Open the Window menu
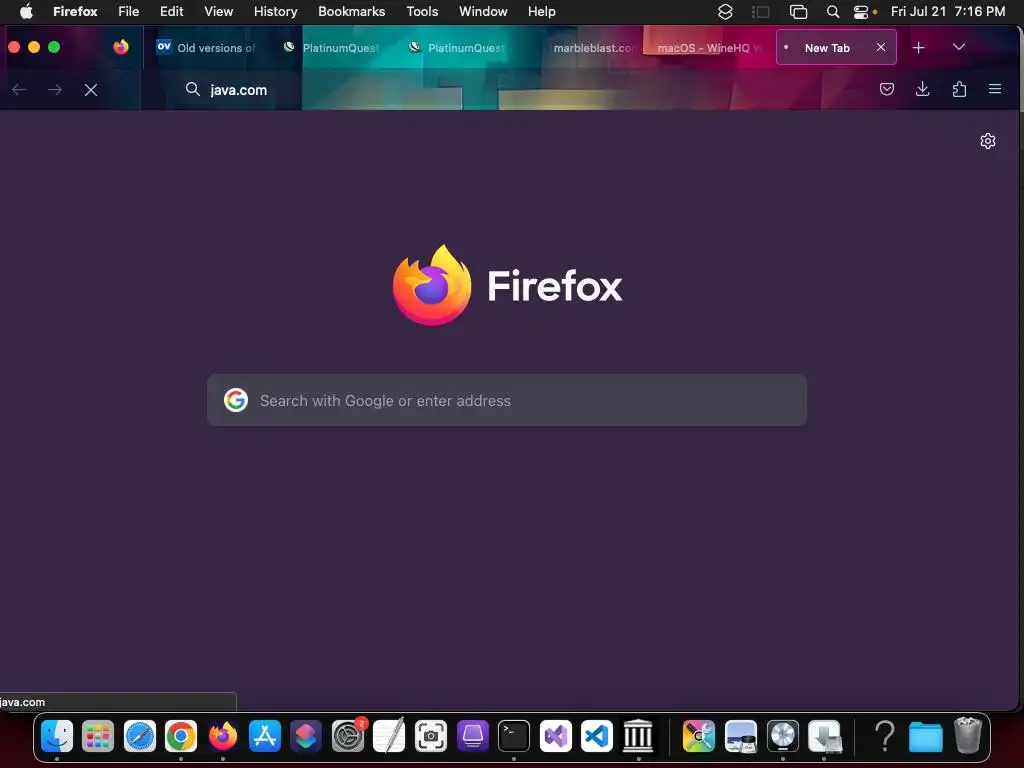This screenshot has width=1024, height=768. 483,12
